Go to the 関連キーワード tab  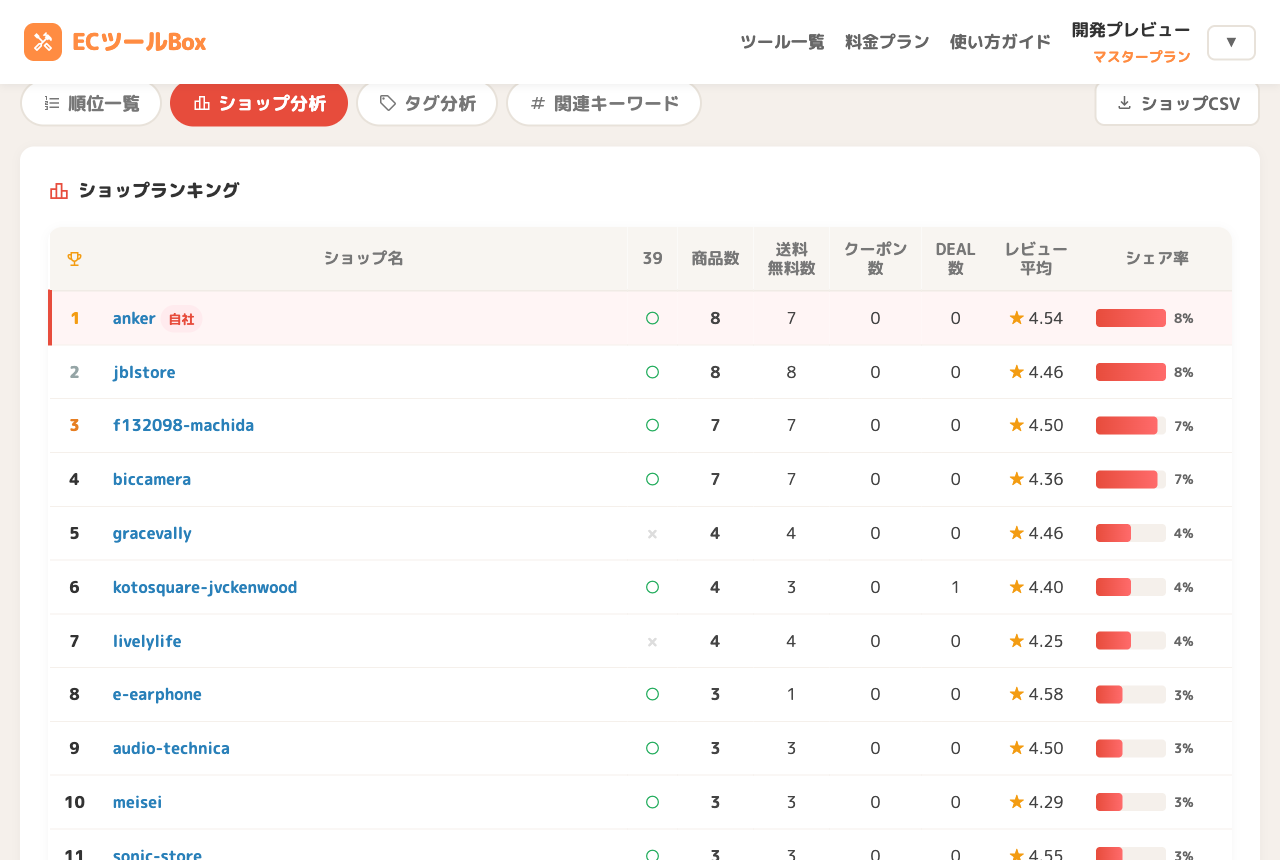604,103
